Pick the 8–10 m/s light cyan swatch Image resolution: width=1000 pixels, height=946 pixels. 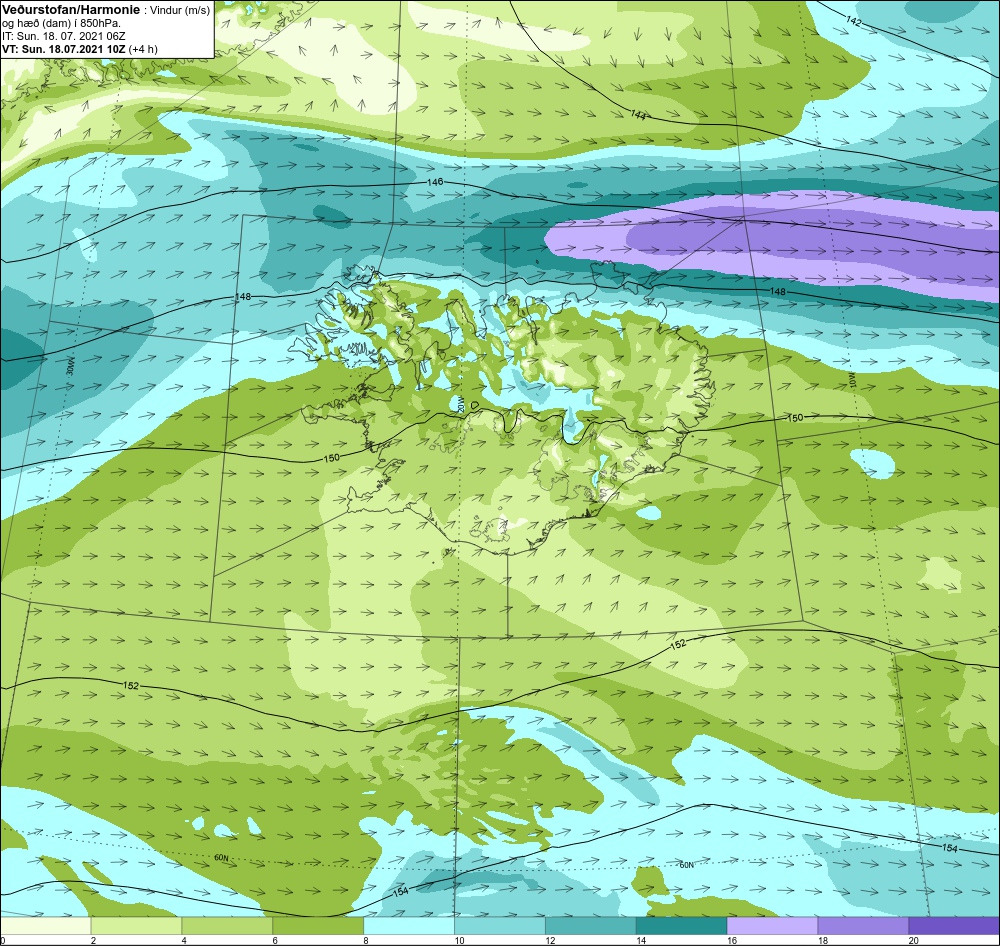point(409,925)
